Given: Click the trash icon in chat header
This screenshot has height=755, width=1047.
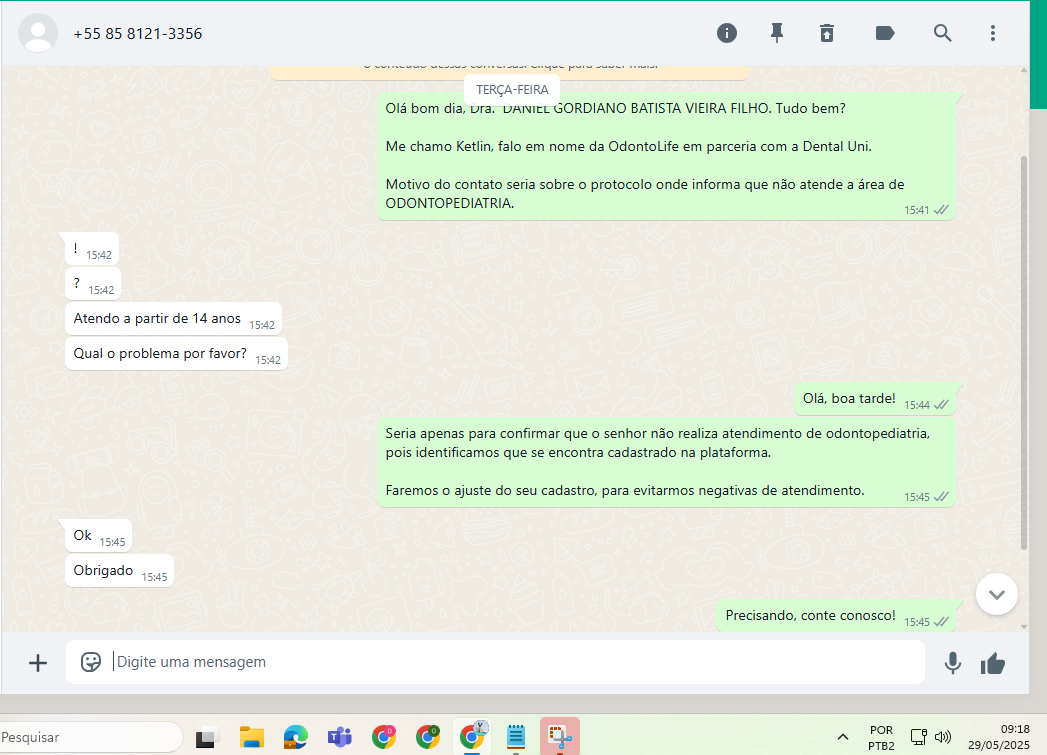Looking at the screenshot, I should coord(827,33).
